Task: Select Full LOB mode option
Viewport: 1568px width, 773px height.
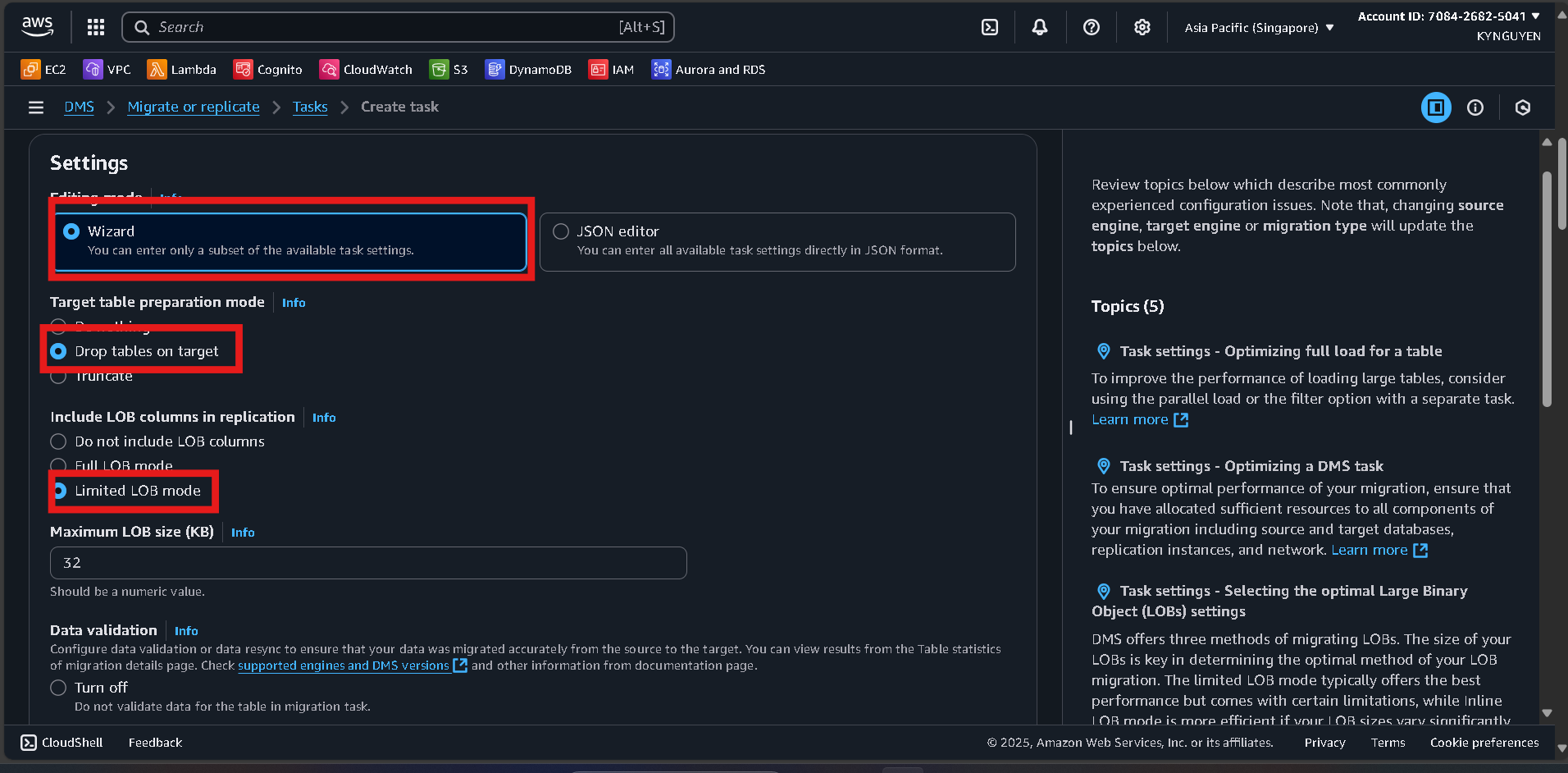Action: (x=58, y=465)
